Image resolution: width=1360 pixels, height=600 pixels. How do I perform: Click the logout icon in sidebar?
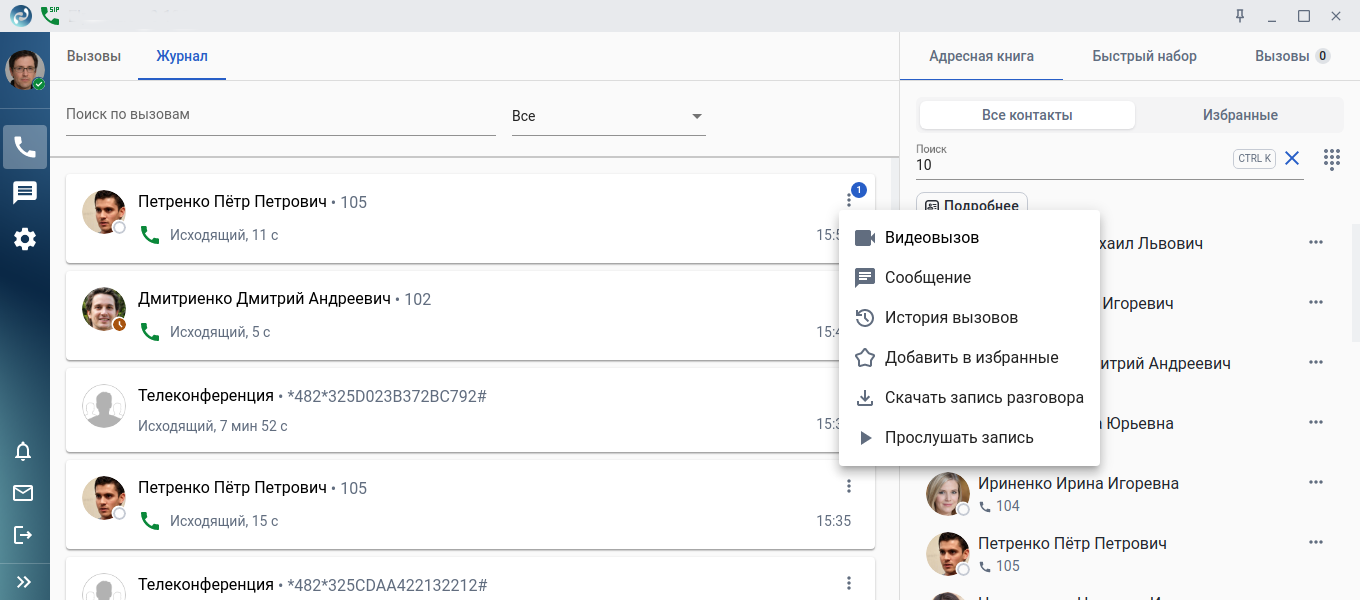coord(23,535)
